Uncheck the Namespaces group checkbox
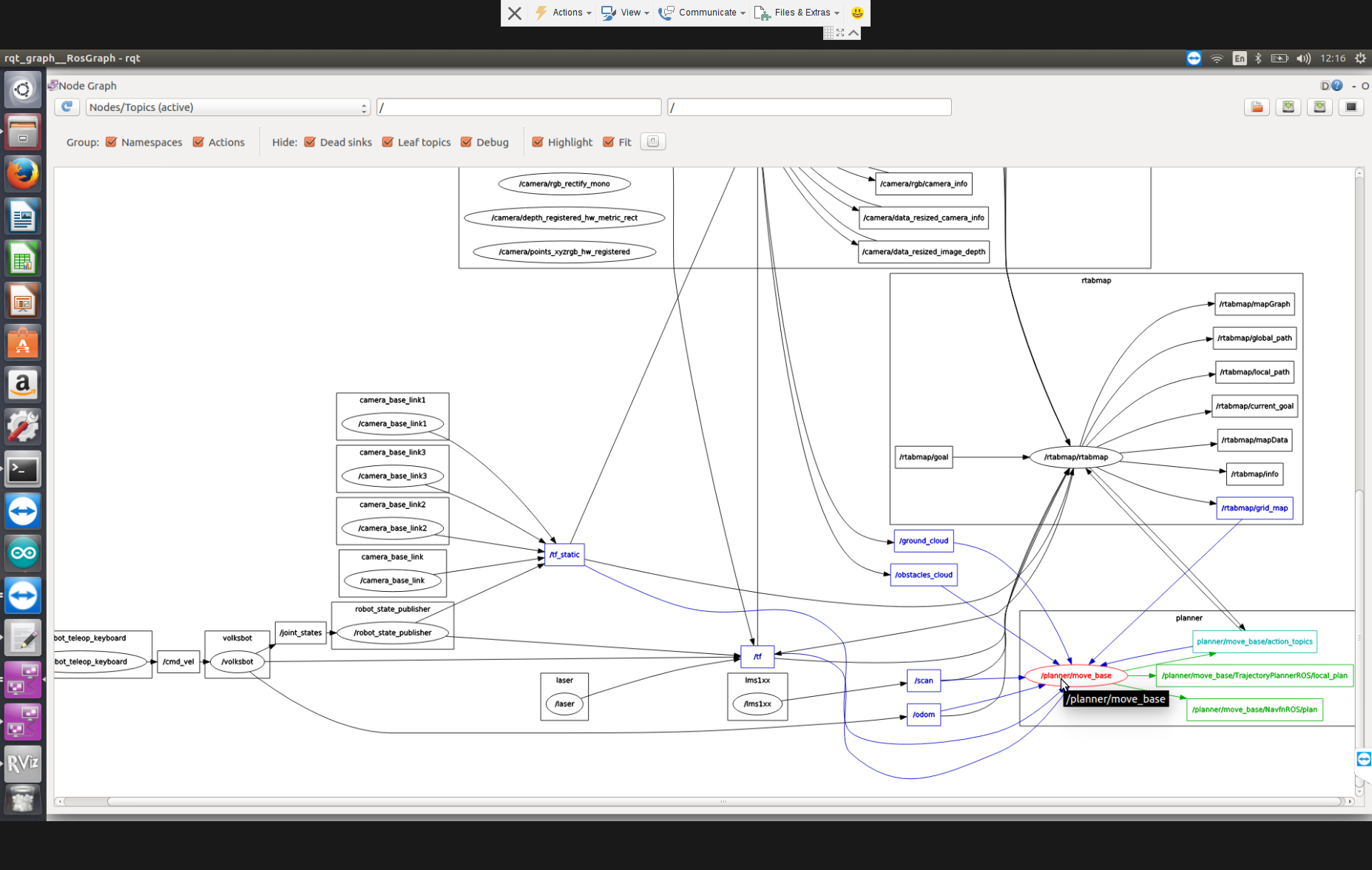This screenshot has width=1372, height=870. click(112, 142)
